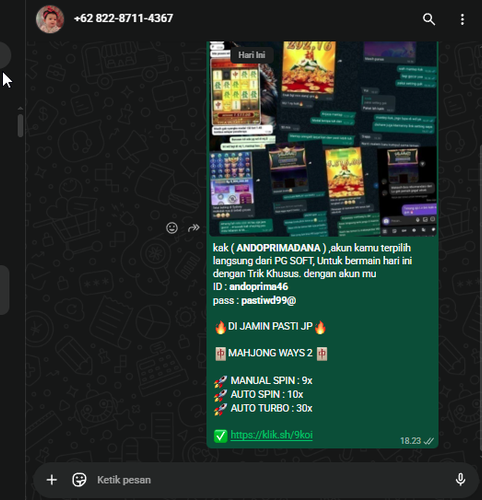Image resolution: width=482 pixels, height=500 pixels.
Task: Click the attach plus icon
Action: [52, 480]
